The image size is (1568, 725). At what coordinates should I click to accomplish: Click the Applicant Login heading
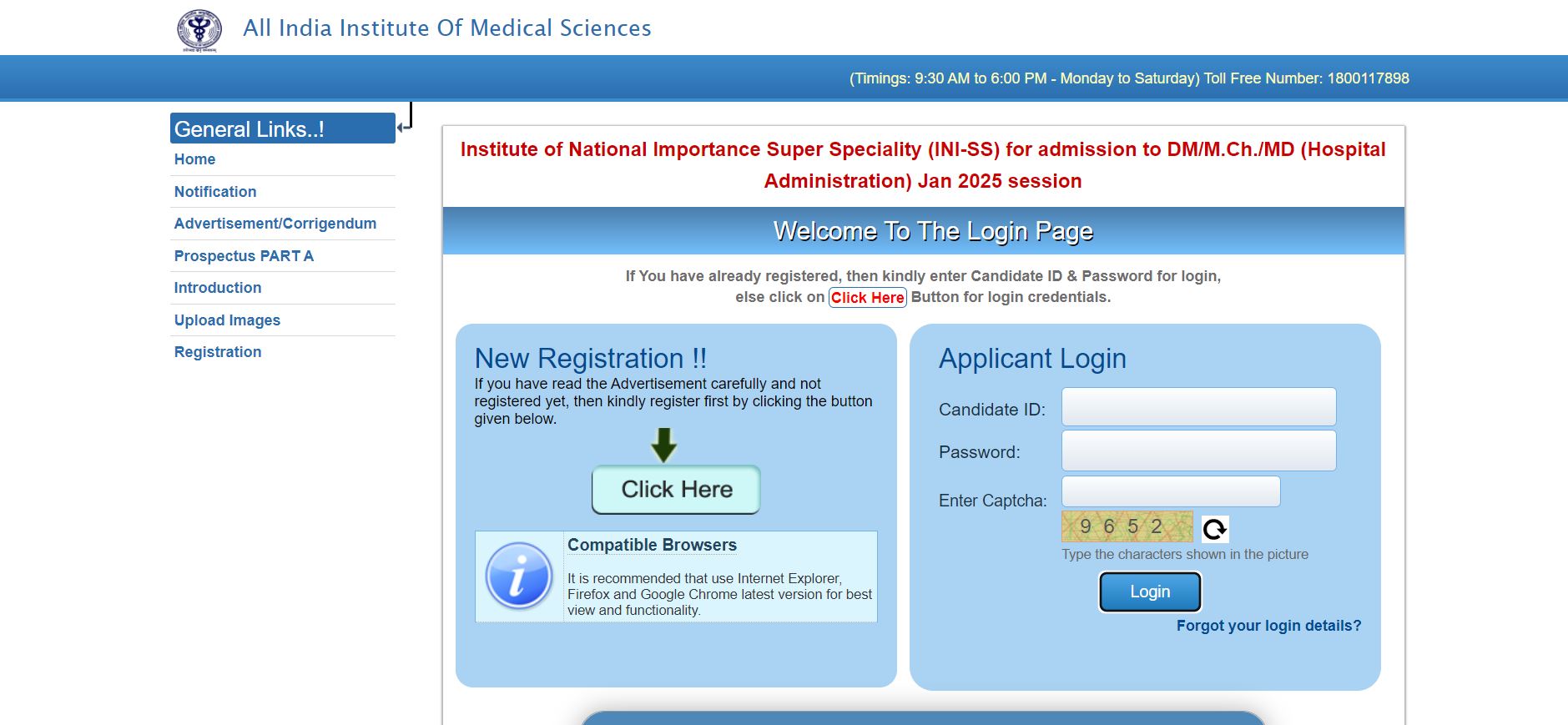1032,359
